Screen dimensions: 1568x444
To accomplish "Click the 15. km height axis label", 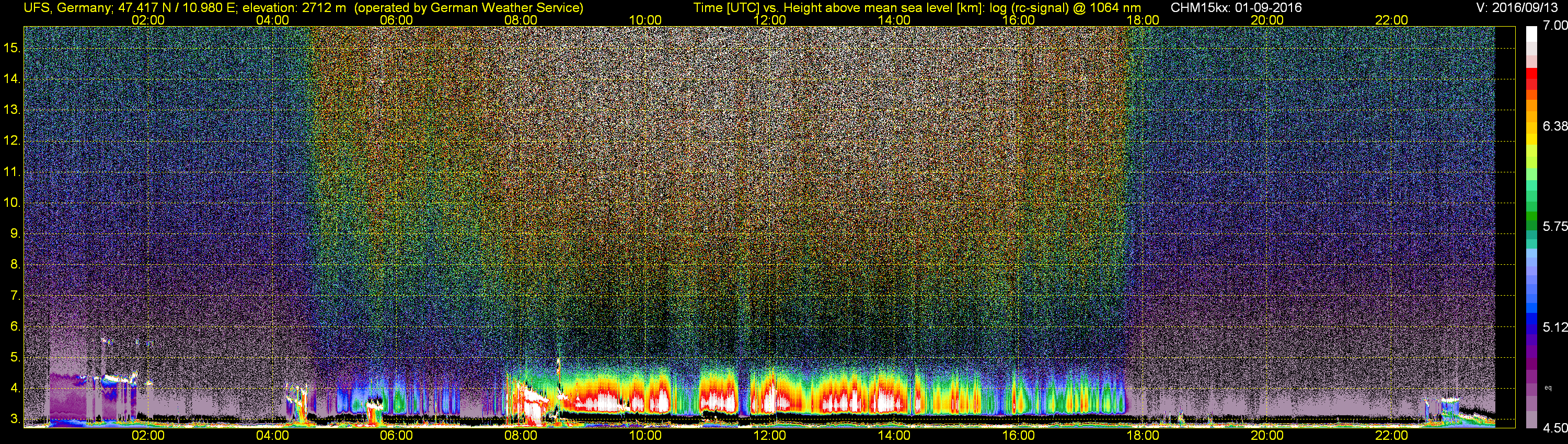I will (12, 48).
